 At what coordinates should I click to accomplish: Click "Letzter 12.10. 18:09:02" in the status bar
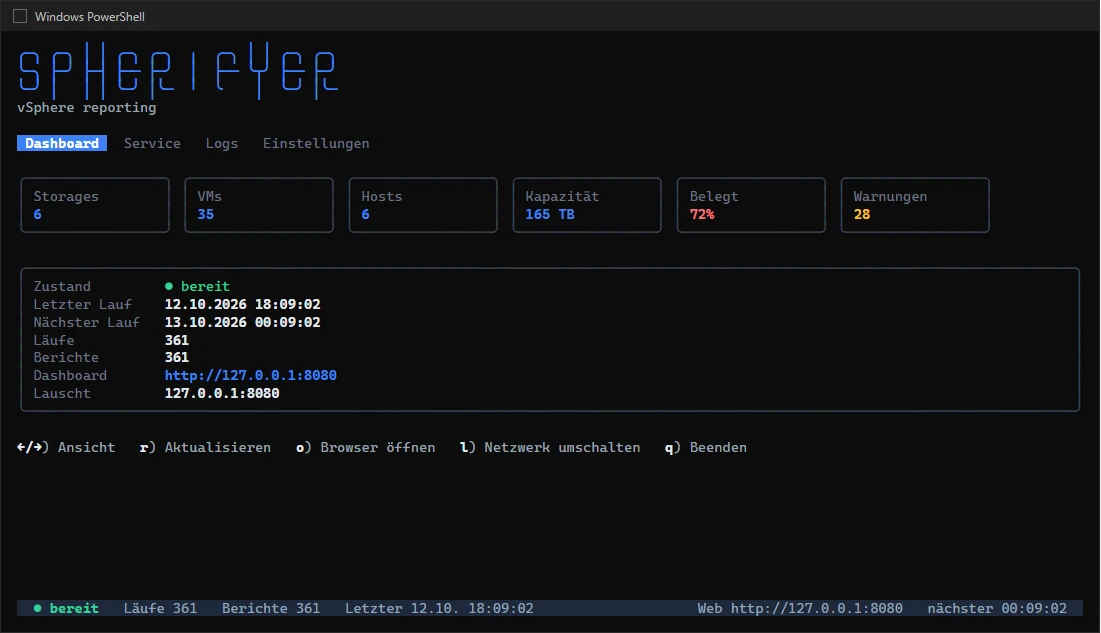tap(439, 608)
